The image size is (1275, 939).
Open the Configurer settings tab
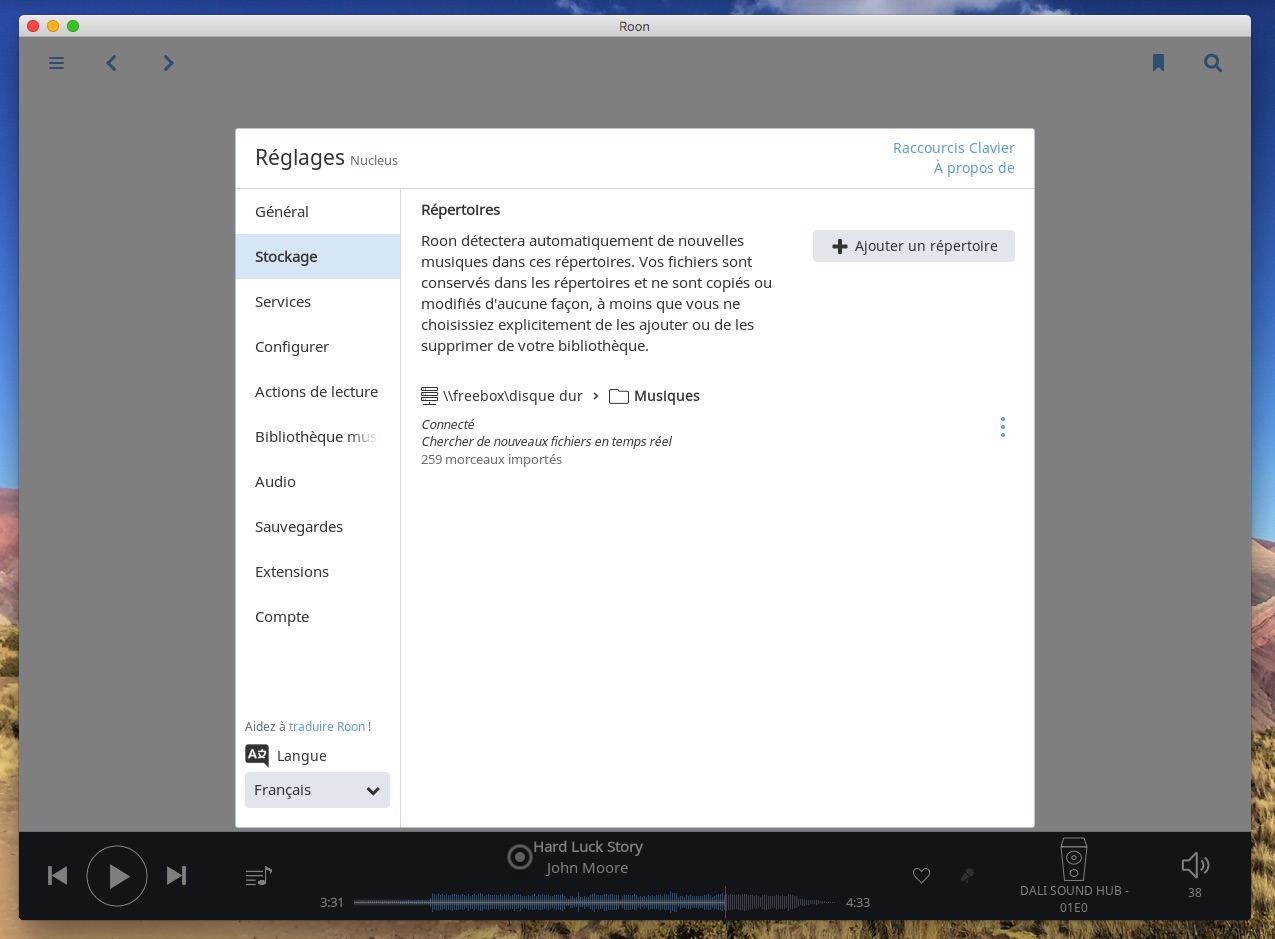point(318,347)
